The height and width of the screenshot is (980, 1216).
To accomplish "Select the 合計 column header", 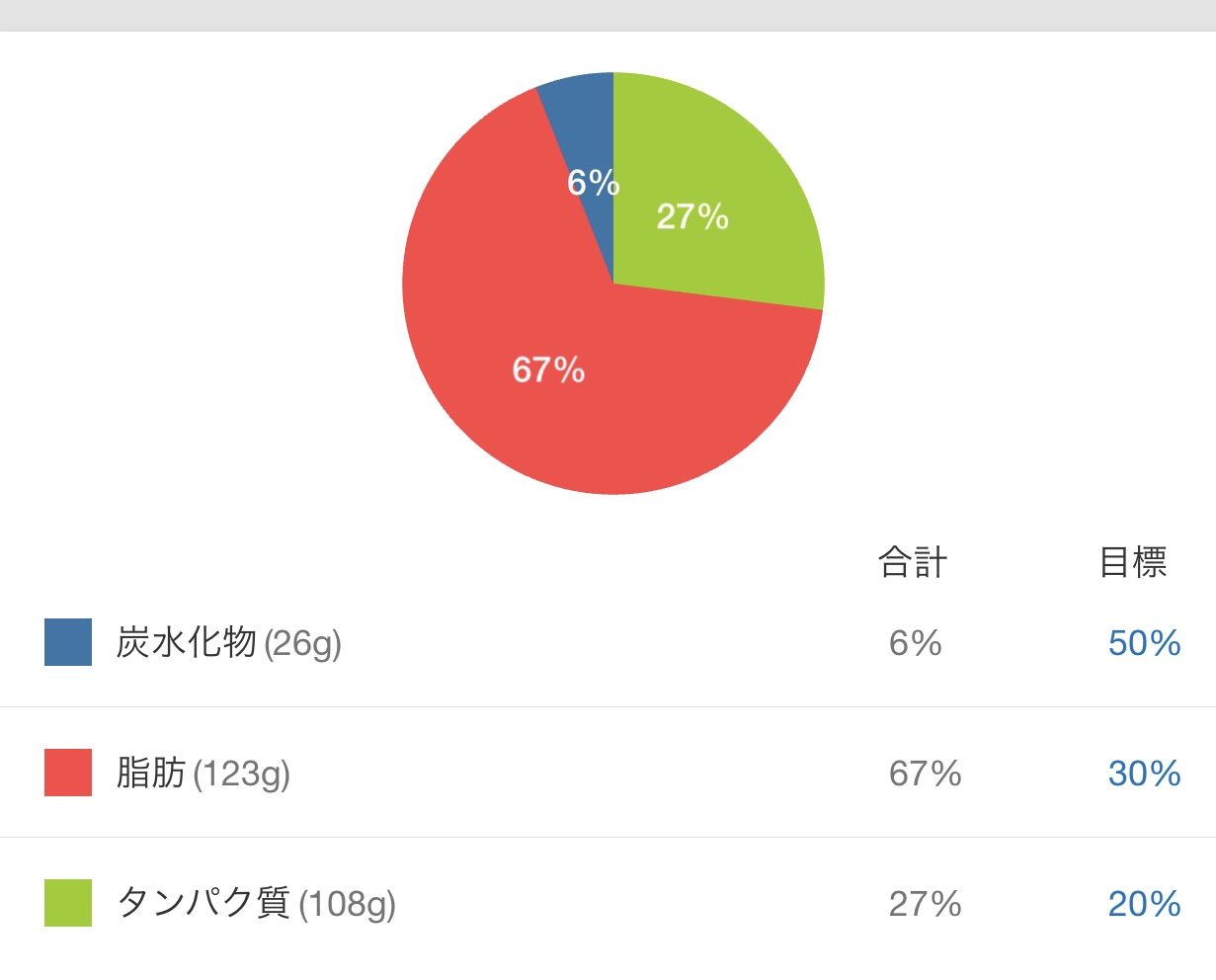I will [x=913, y=563].
